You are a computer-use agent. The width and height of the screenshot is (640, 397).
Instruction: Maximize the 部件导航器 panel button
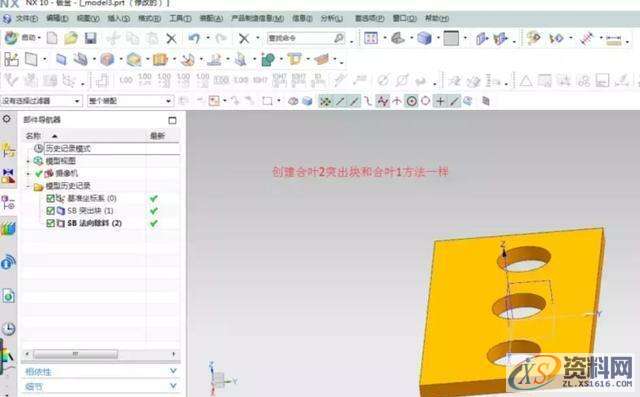click(172, 120)
